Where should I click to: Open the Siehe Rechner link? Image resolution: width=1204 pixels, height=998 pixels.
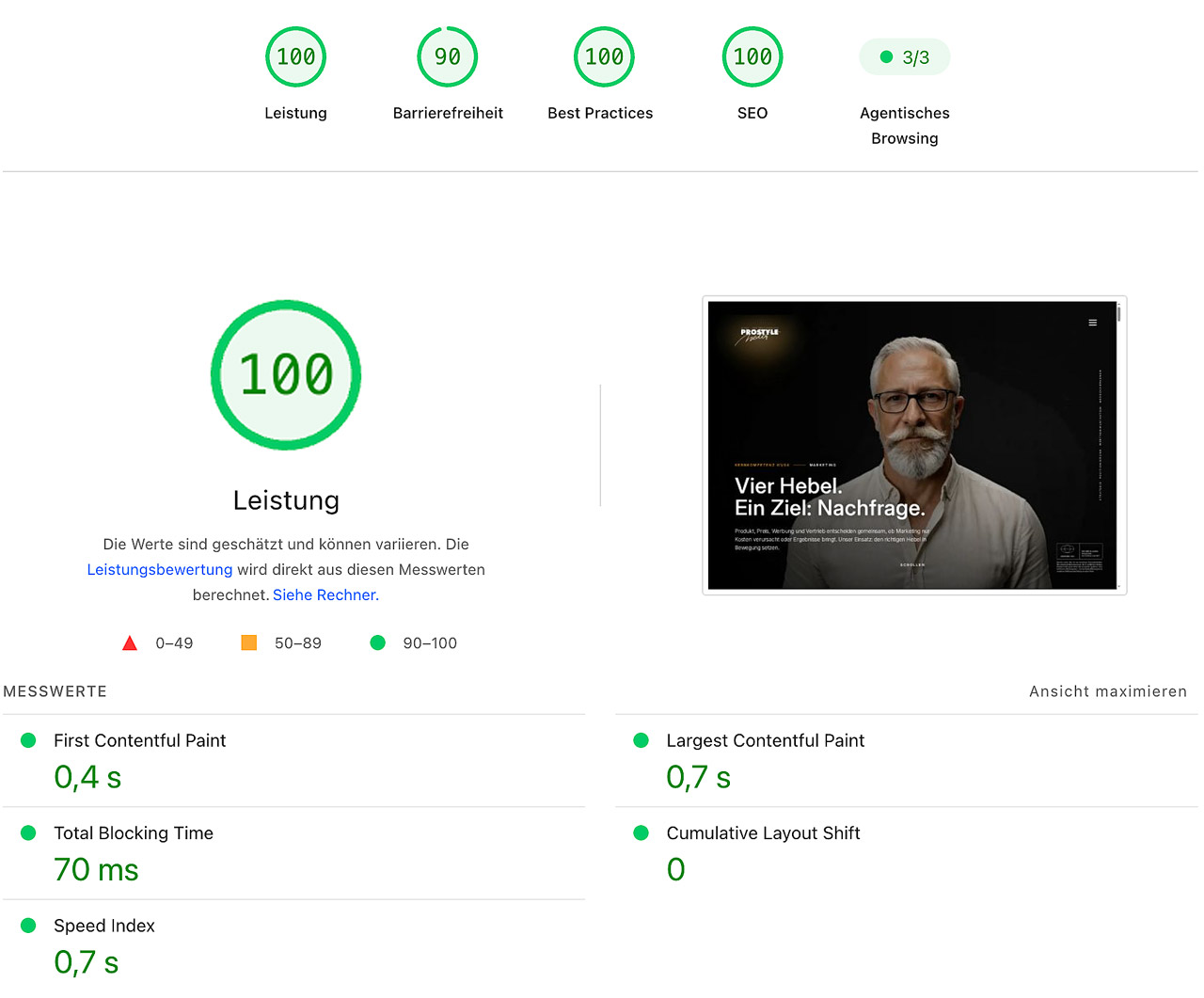(325, 595)
